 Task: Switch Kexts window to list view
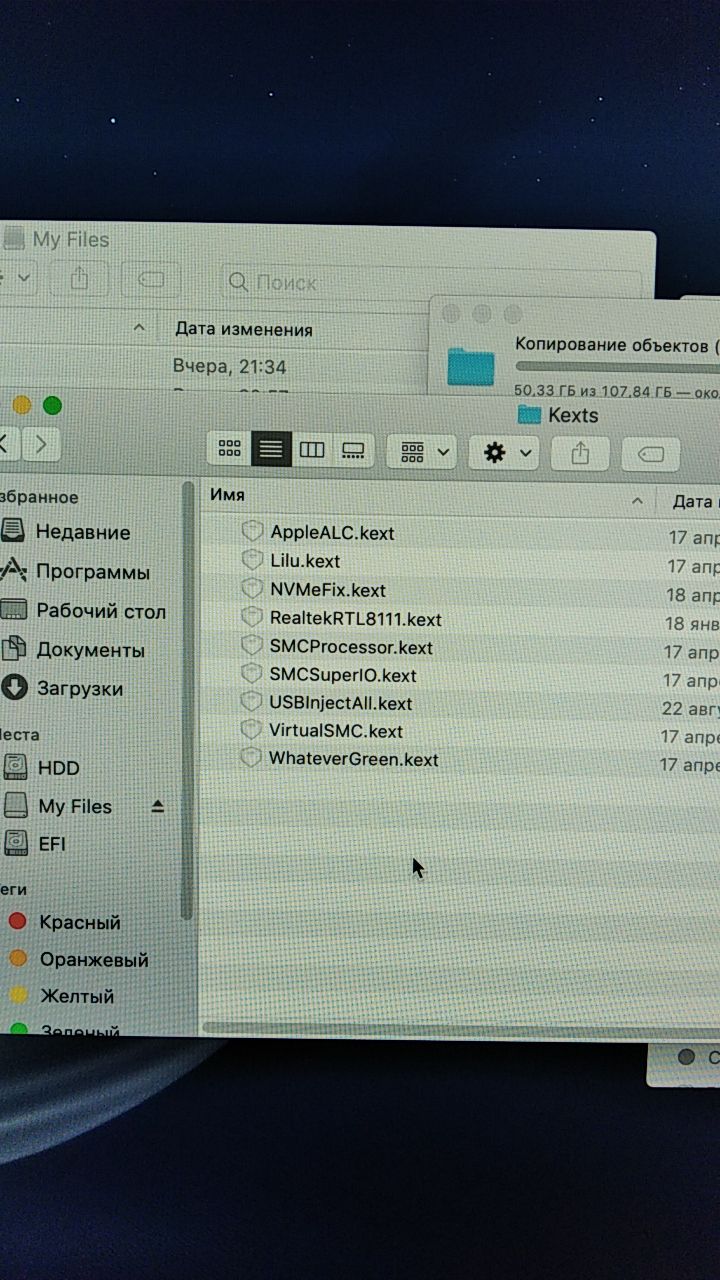pyautogui.click(x=270, y=450)
